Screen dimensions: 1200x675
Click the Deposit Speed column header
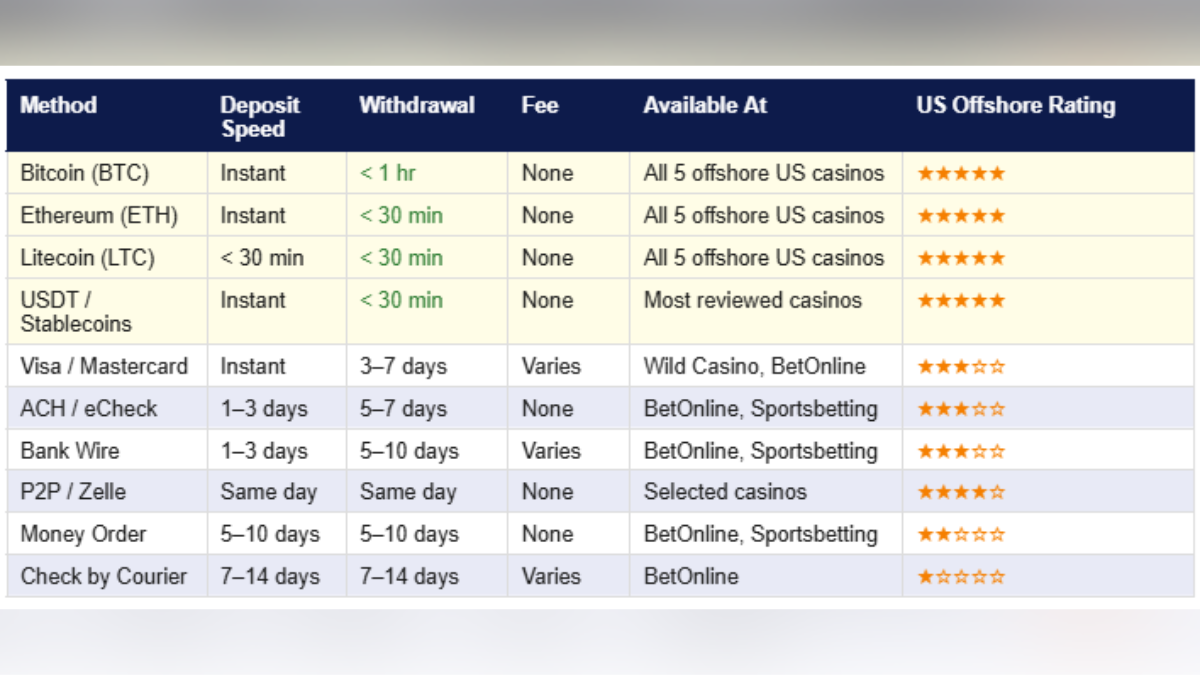click(x=260, y=117)
